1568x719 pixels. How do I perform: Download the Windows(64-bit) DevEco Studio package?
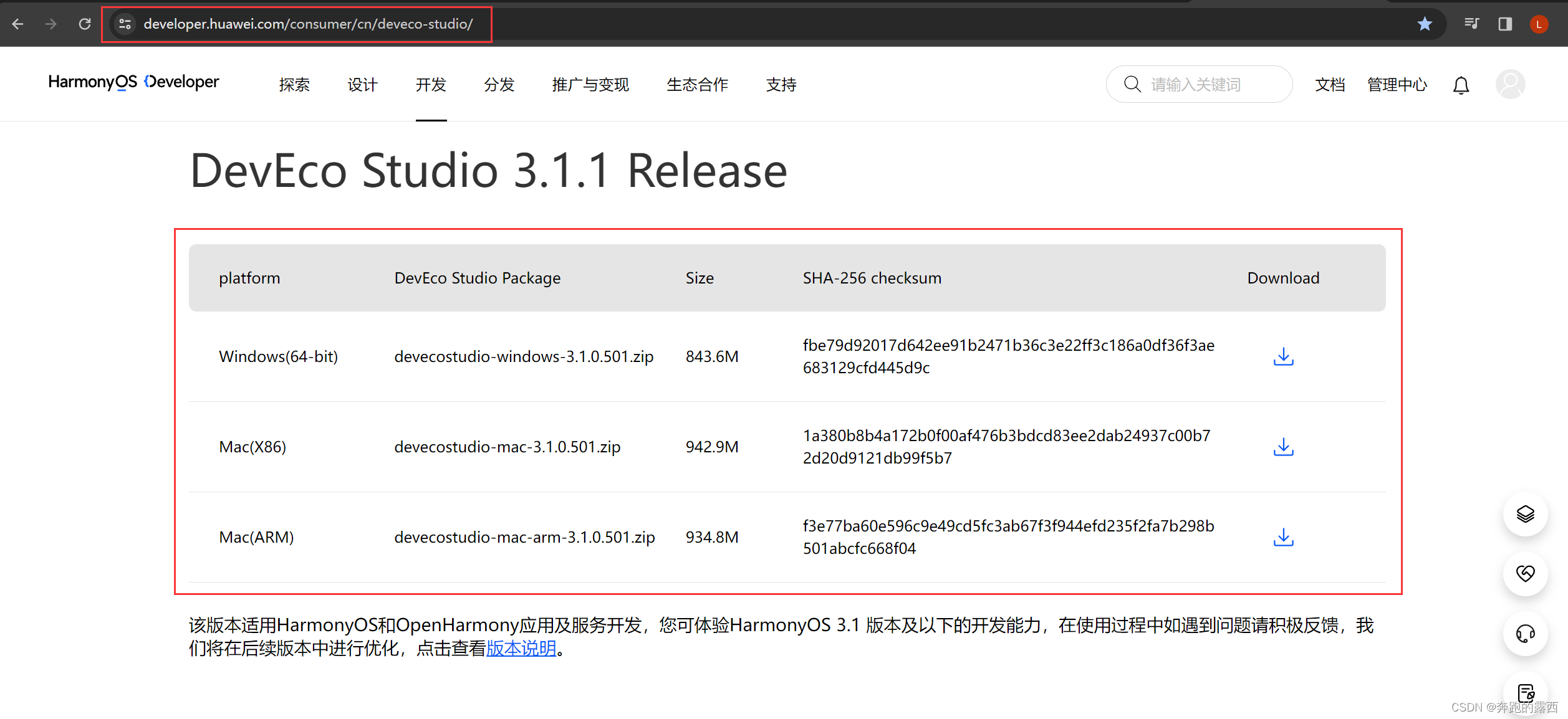tap(1283, 356)
